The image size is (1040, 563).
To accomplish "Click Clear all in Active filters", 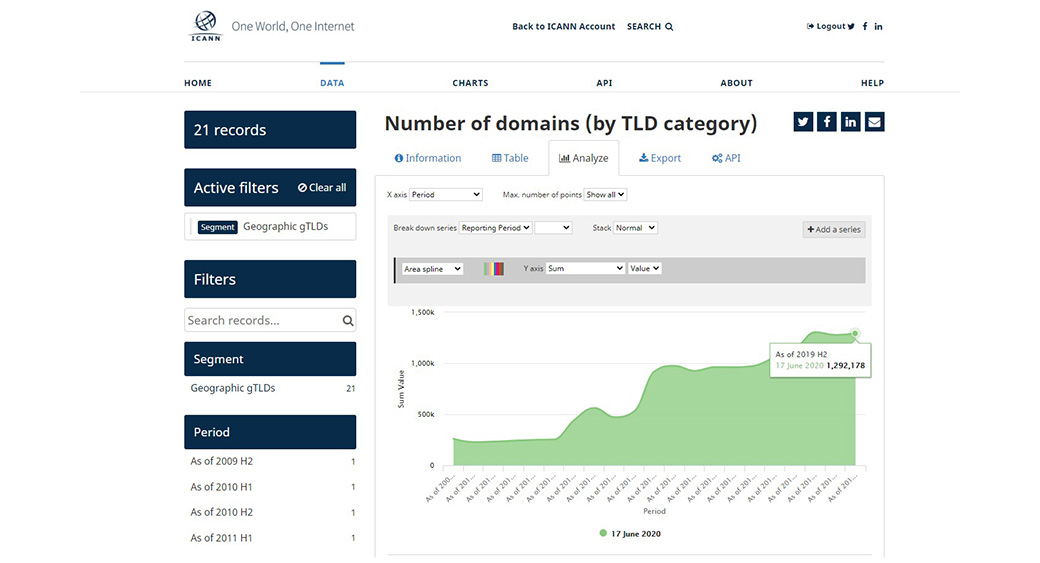I will 322,188.
